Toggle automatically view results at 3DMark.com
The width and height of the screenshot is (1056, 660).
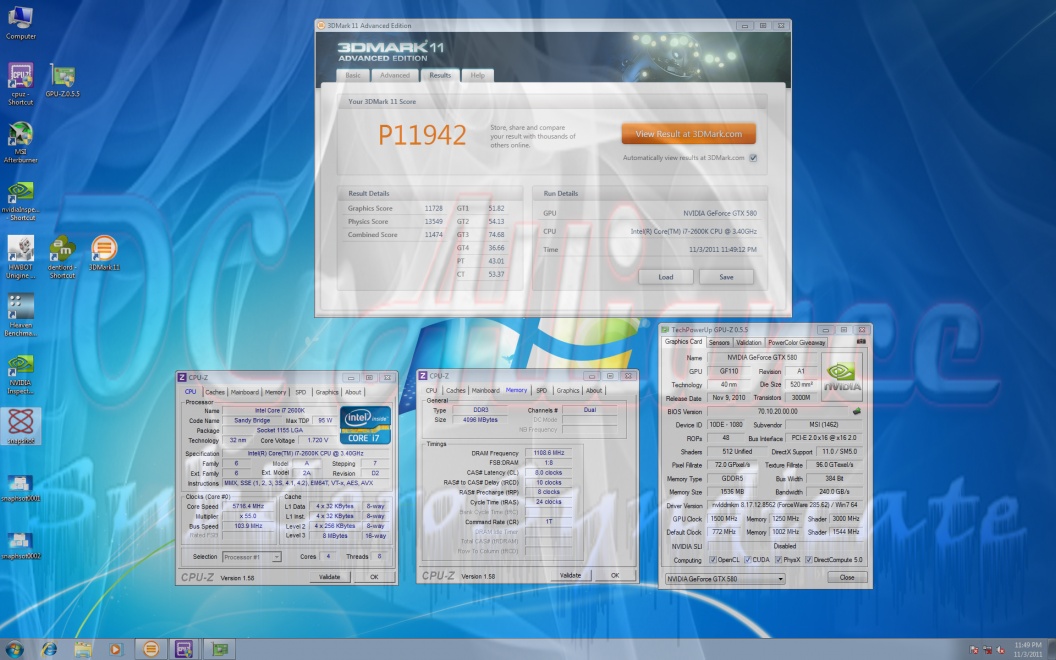(x=753, y=157)
